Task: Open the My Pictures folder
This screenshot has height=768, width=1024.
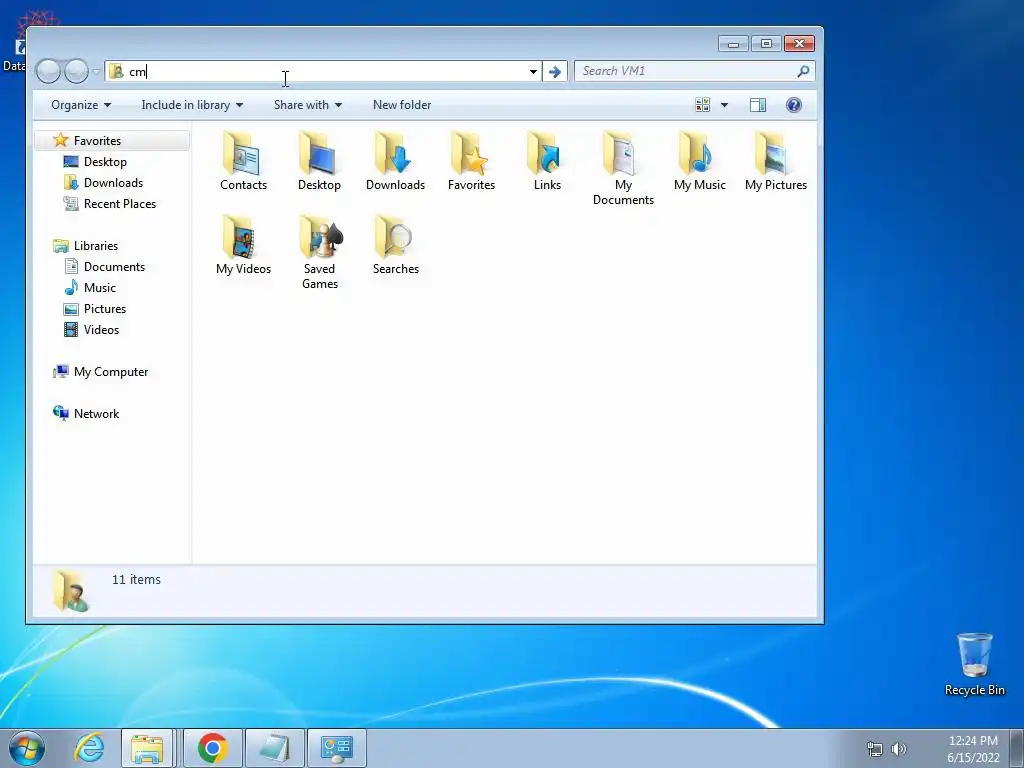Action: tap(776, 161)
